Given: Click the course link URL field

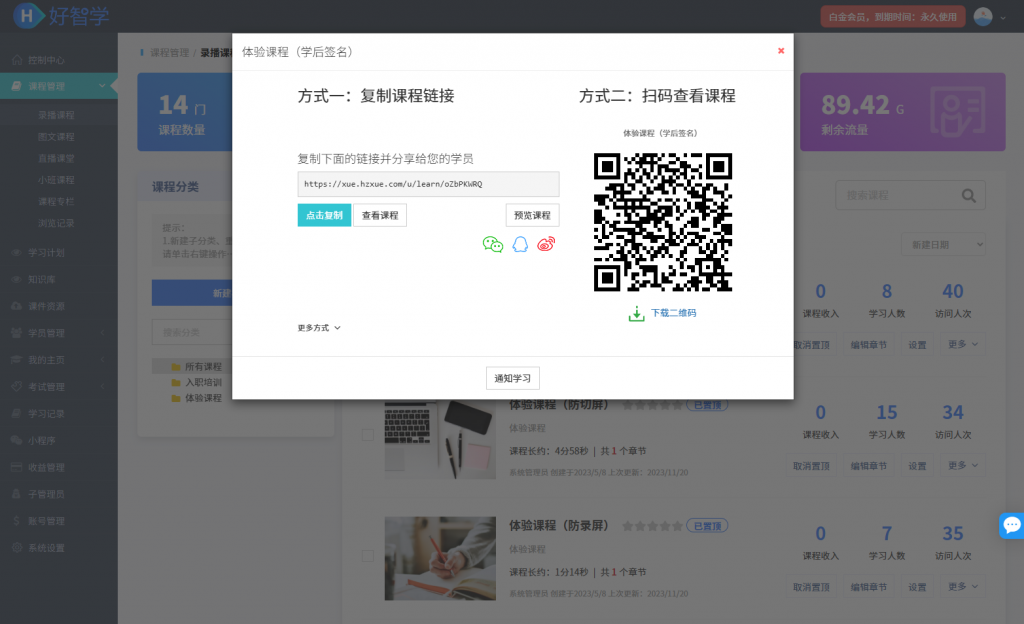Looking at the screenshot, I should 428,184.
